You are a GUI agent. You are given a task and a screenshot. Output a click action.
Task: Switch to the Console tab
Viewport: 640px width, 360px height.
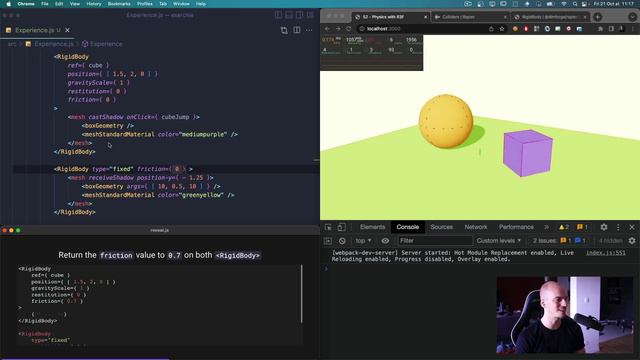(407, 227)
